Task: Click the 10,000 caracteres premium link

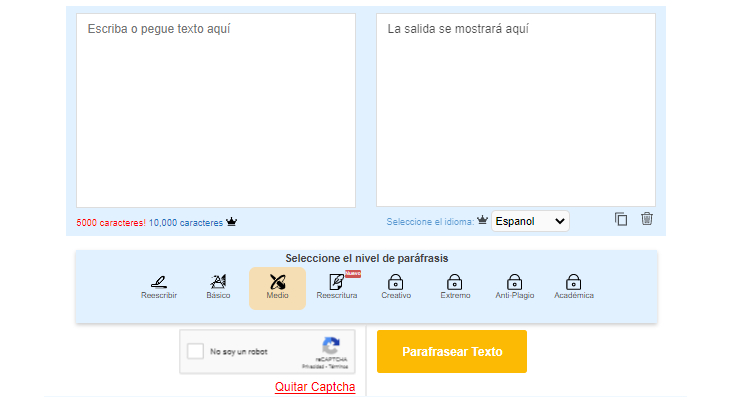Action: coord(186,223)
